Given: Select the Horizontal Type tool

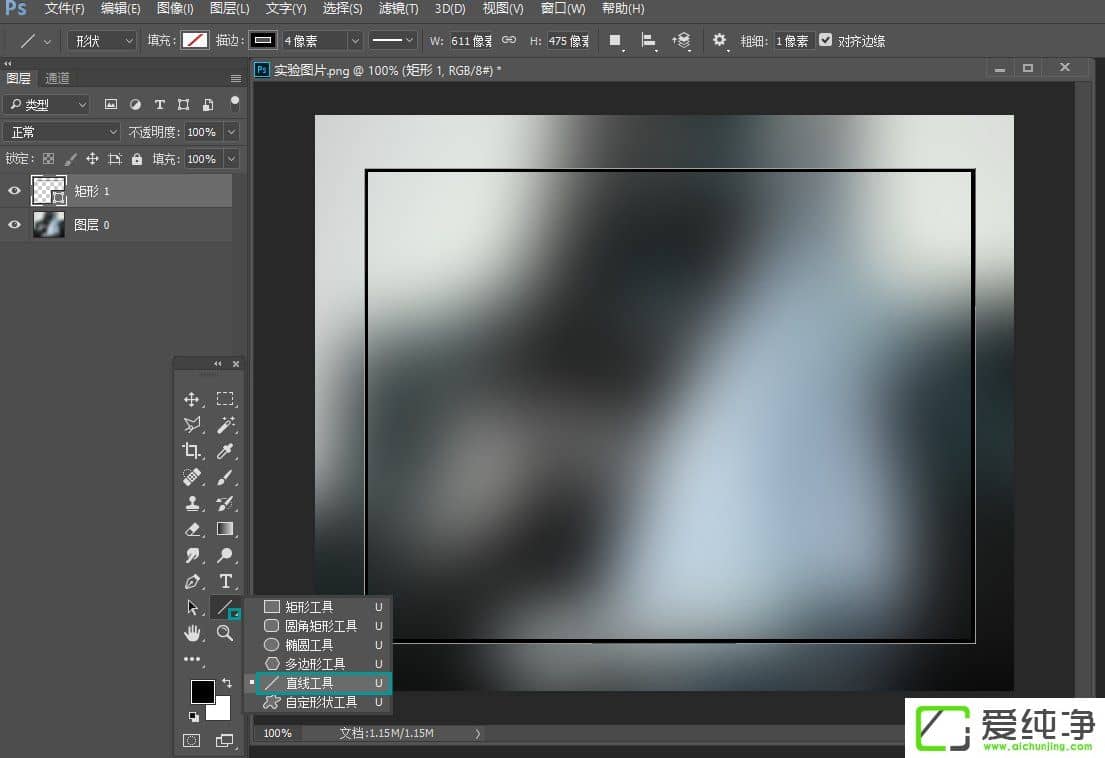Looking at the screenshot, I should [x=226, y=581].
